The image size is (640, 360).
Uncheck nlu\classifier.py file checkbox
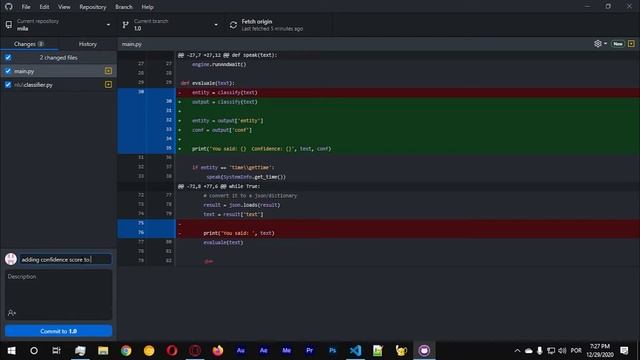[x=8, y=84]
